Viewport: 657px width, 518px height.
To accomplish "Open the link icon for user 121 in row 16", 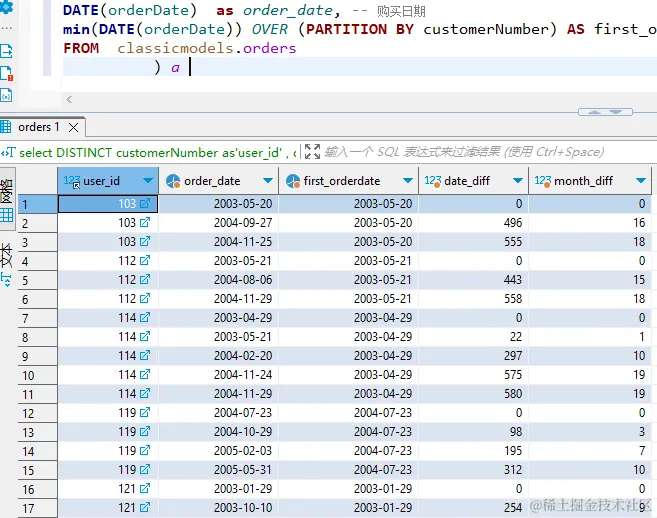I will coord(145,489).
